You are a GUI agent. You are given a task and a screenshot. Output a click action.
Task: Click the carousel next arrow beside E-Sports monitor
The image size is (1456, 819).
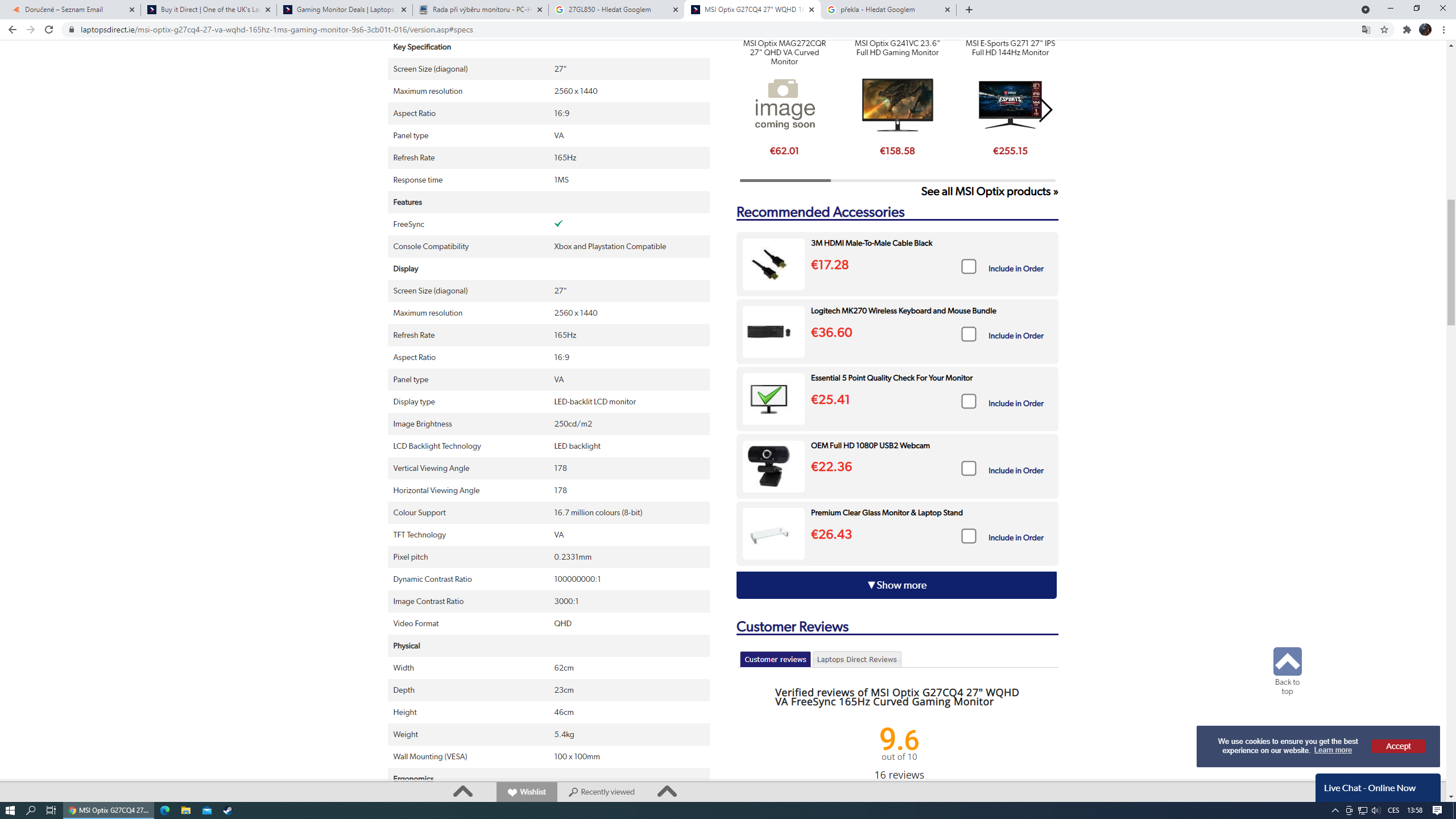tap(1045, 110)
